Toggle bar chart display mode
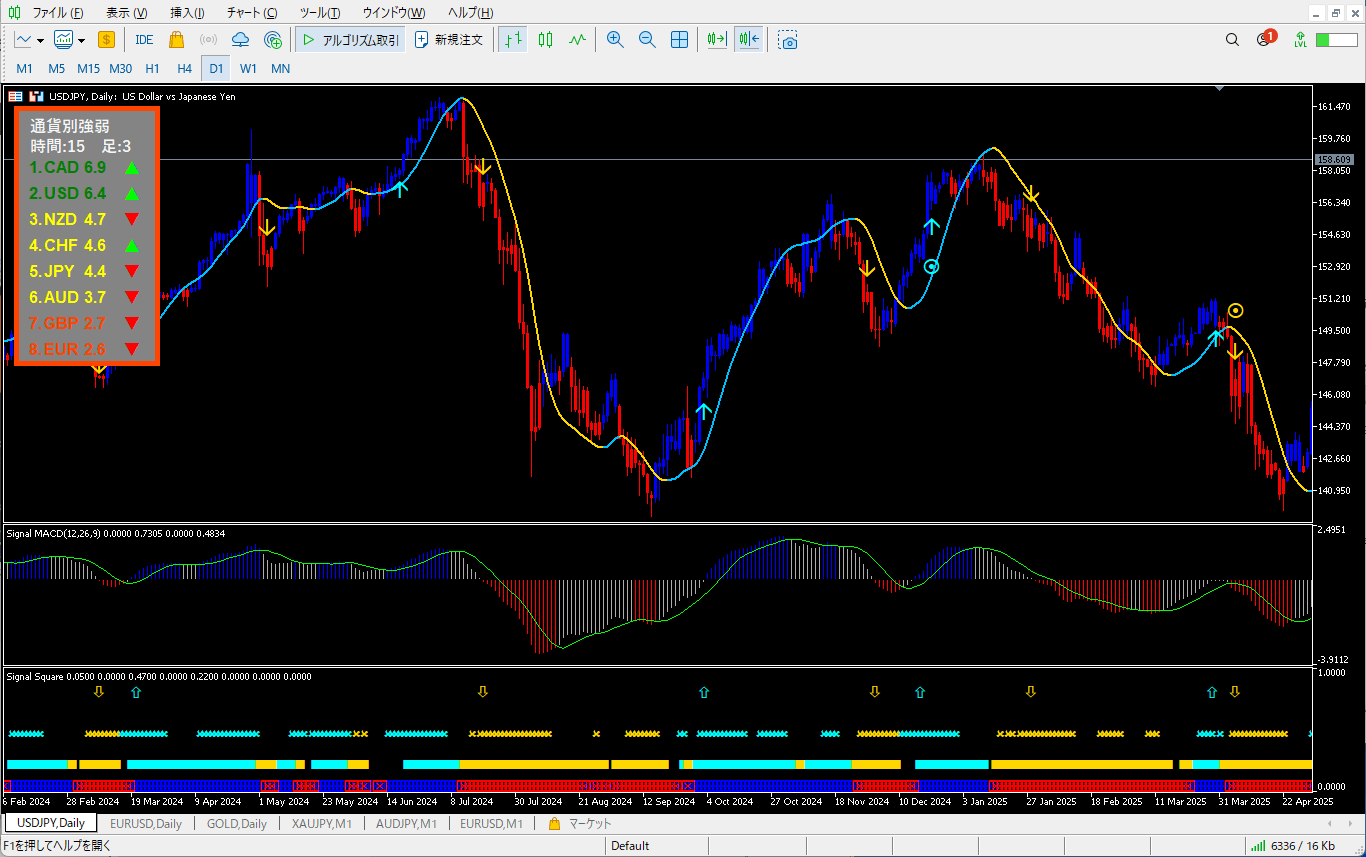 point(513,40)
